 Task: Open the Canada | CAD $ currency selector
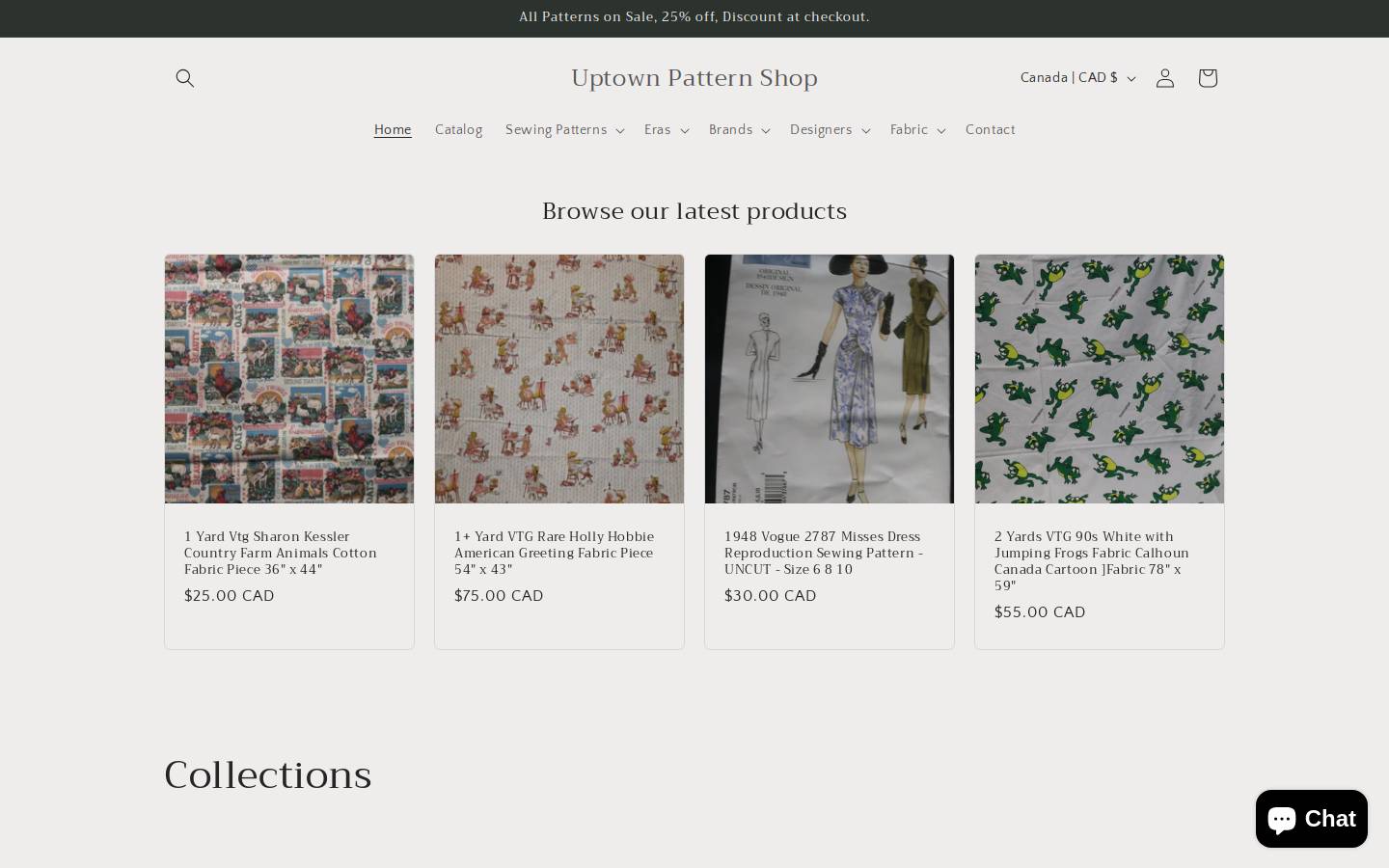1077,78
